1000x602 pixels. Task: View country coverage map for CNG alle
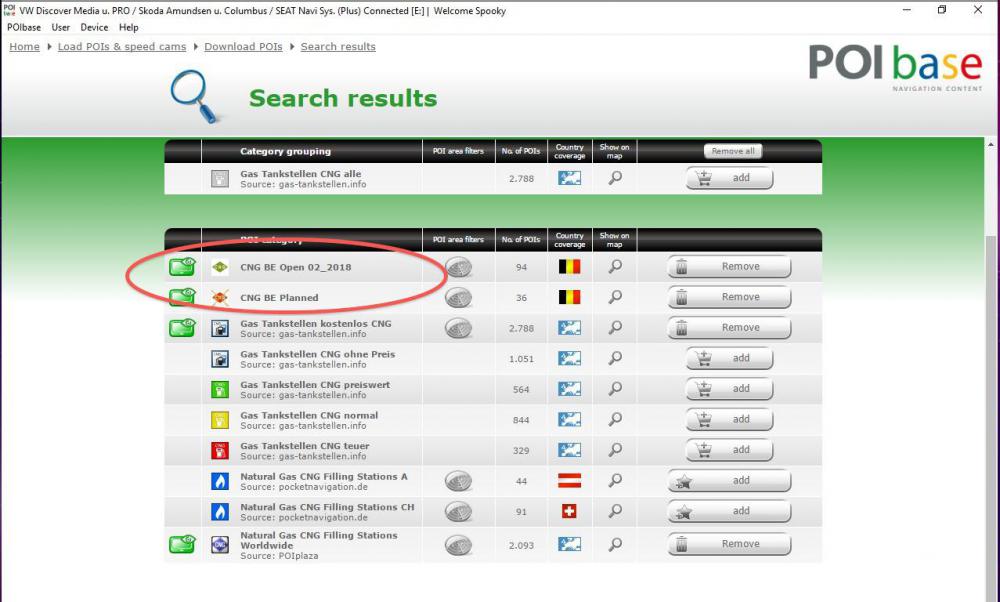[x=570, y=178]
